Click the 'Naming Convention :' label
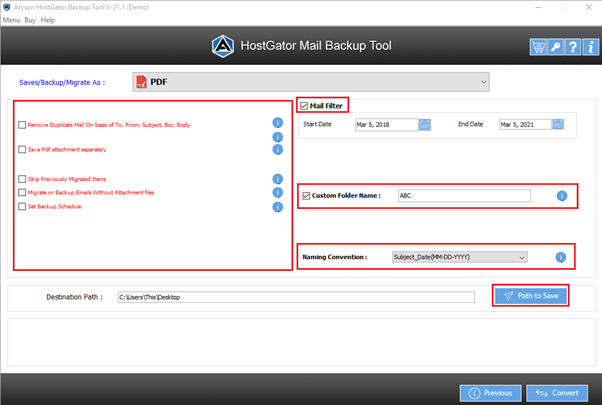The image size is (602, 405). pyautogui.click(x=334, y=257)
